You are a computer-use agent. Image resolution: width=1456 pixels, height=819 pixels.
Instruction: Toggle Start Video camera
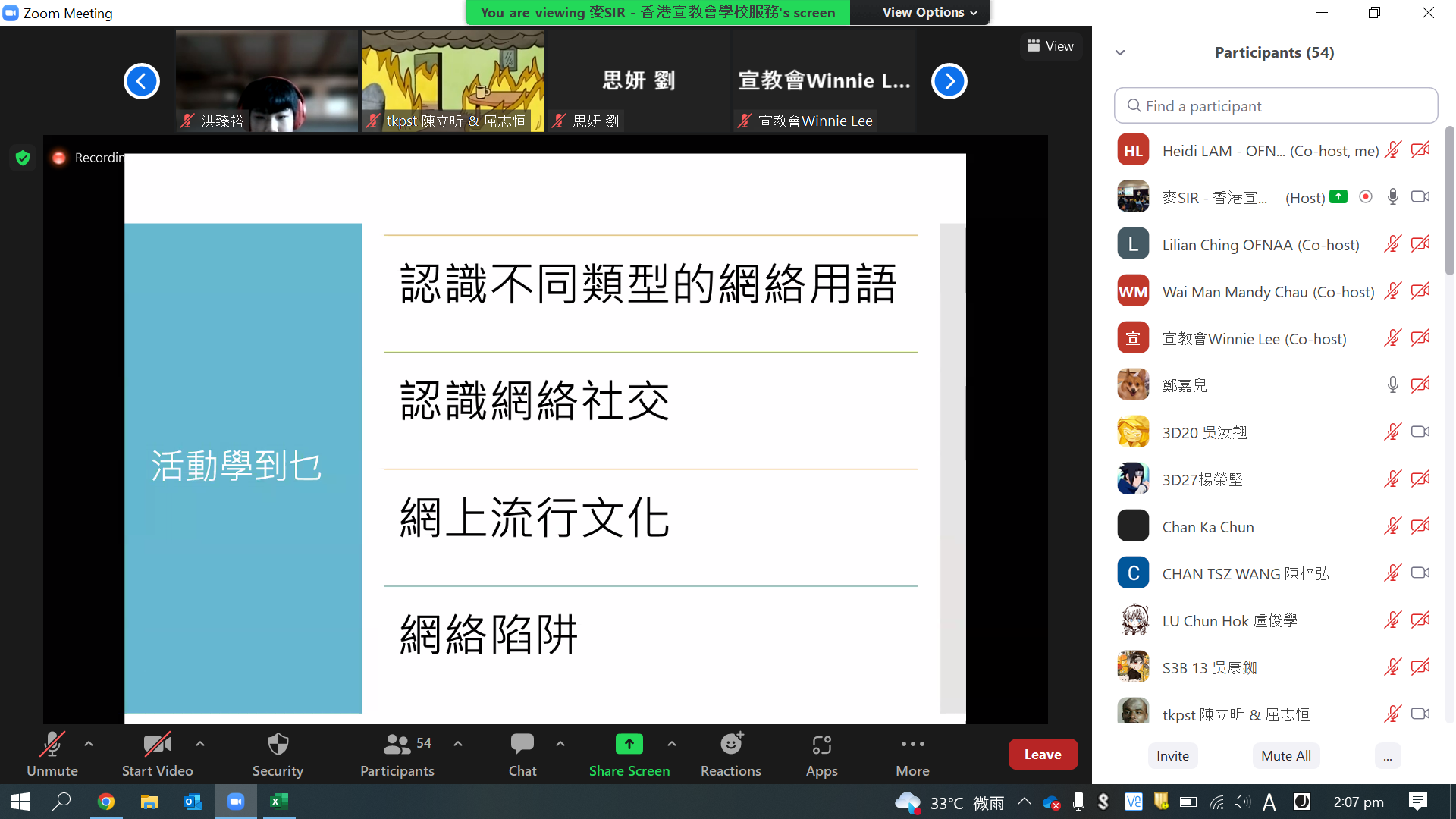[x=157, y=745]
